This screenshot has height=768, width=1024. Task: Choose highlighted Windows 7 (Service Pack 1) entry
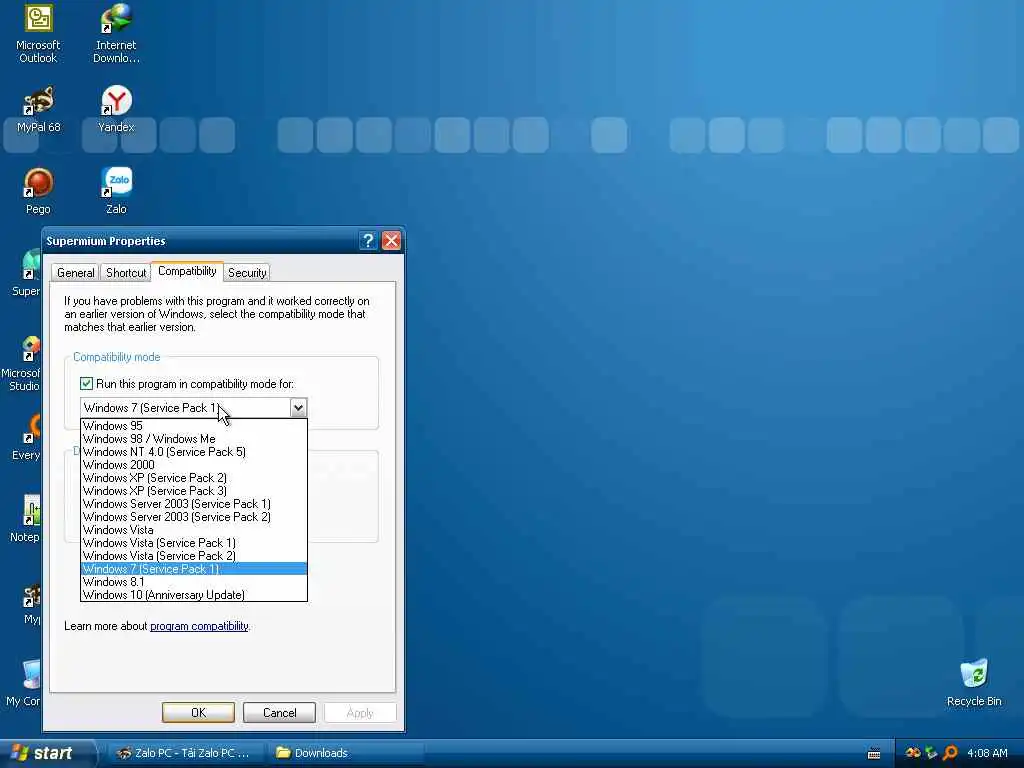pos(193,569)
